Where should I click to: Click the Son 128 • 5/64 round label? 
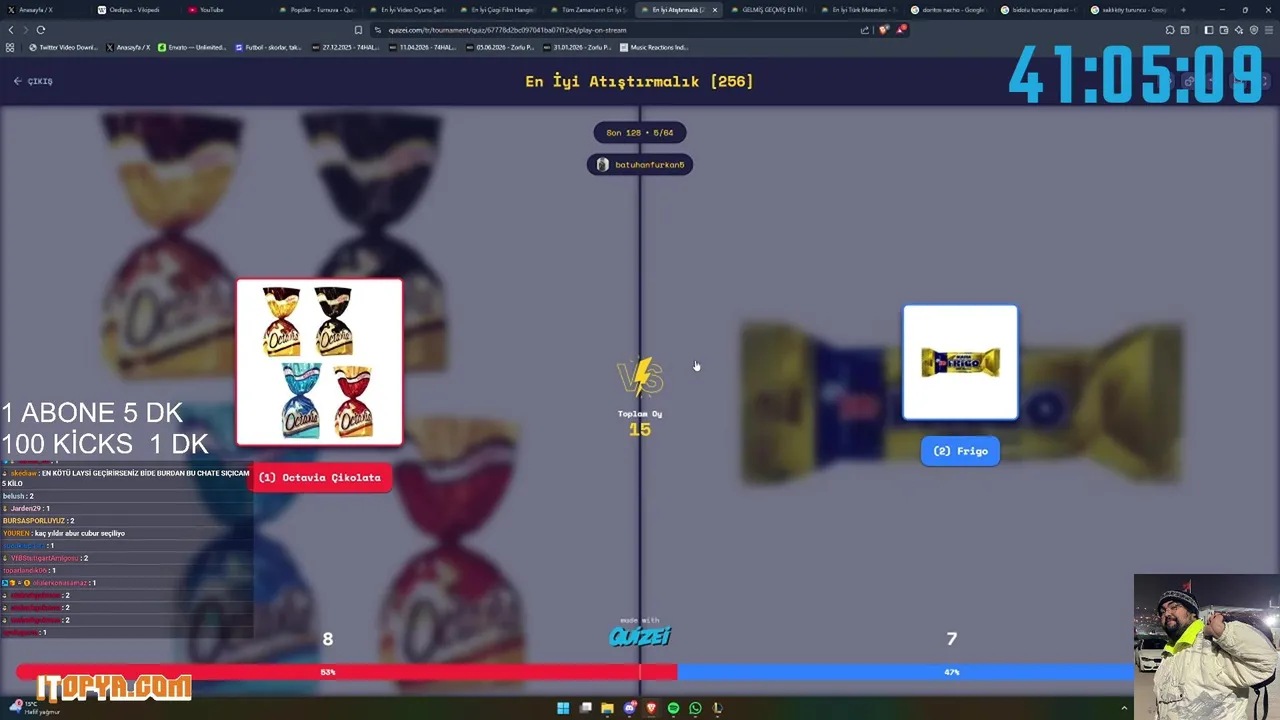pyautogui.click(x=640, y=133)
